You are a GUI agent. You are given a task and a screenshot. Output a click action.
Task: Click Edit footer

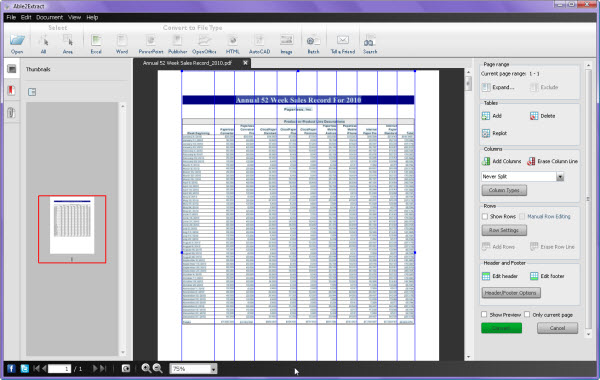(547, 276)
